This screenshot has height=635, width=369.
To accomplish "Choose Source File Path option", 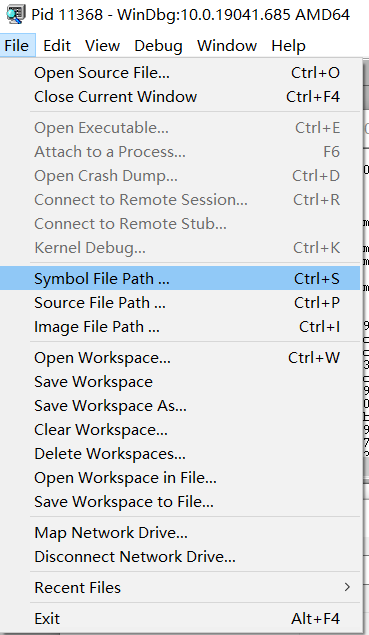I will tap(180, 303).
